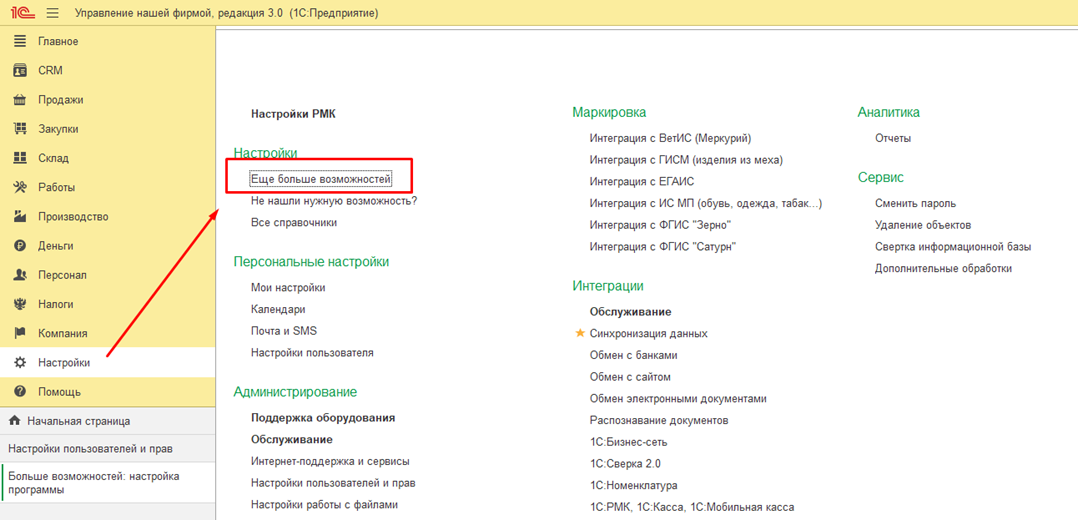The image size is (1078, 520).
Task: Open Настройки пользователей и прав under Администрирование
Action: [333, 483]
